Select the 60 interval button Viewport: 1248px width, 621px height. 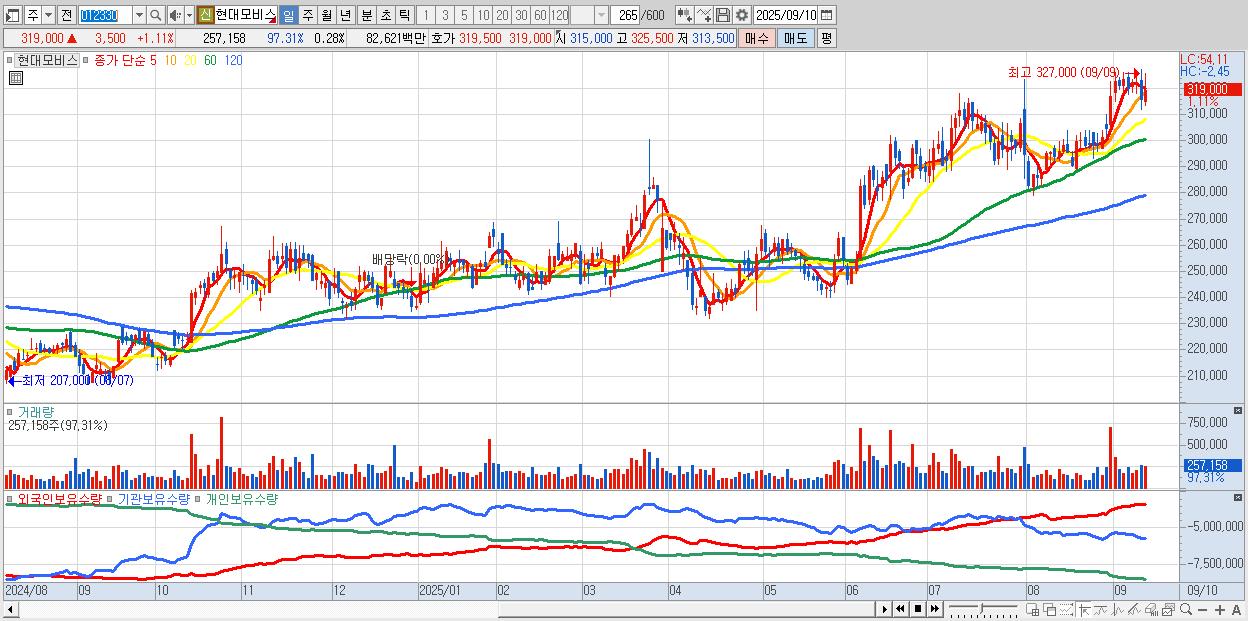(540, 15)
